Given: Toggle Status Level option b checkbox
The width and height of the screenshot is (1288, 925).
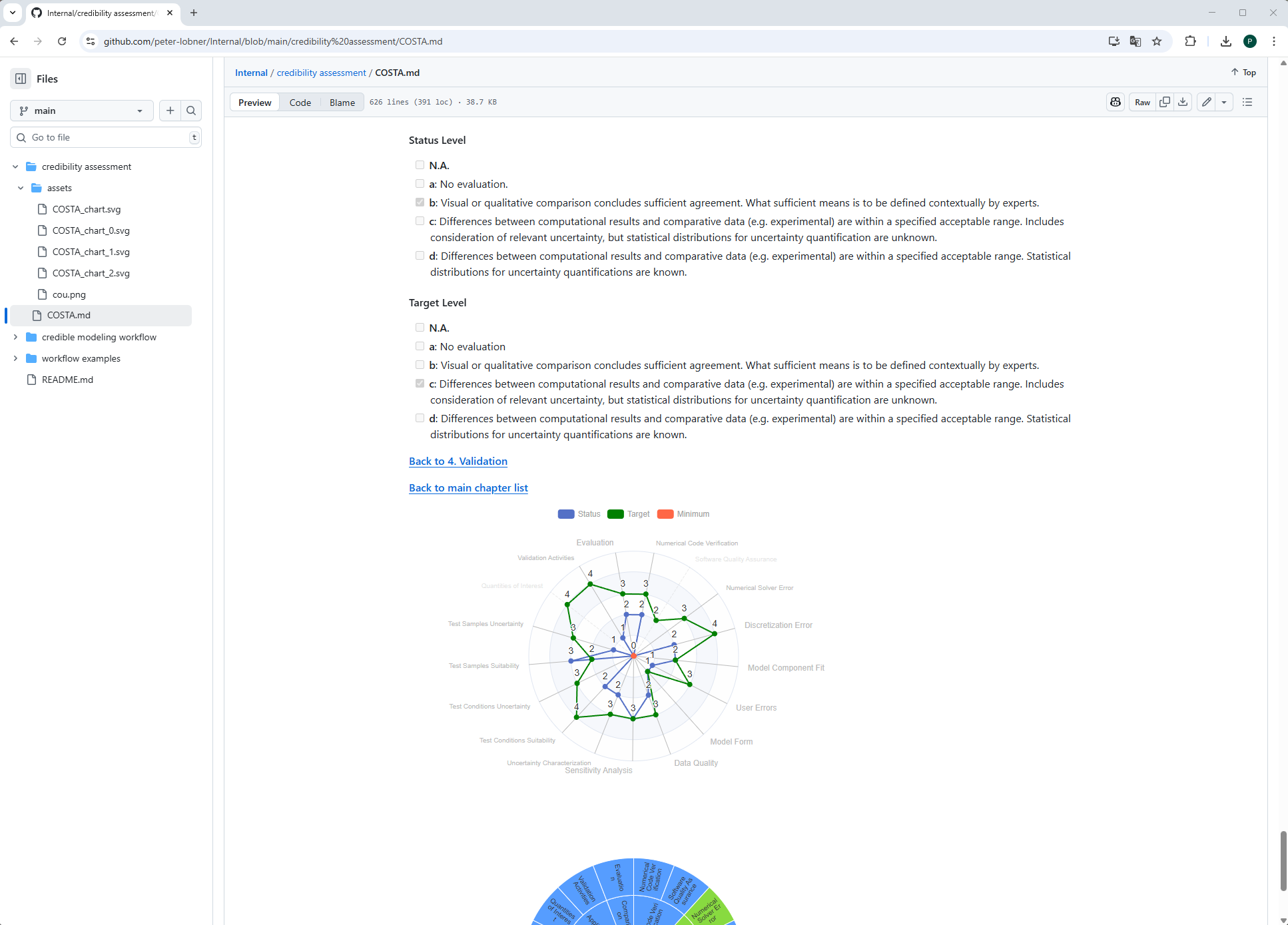Looking at the screenshot, I should pos(420,202).
